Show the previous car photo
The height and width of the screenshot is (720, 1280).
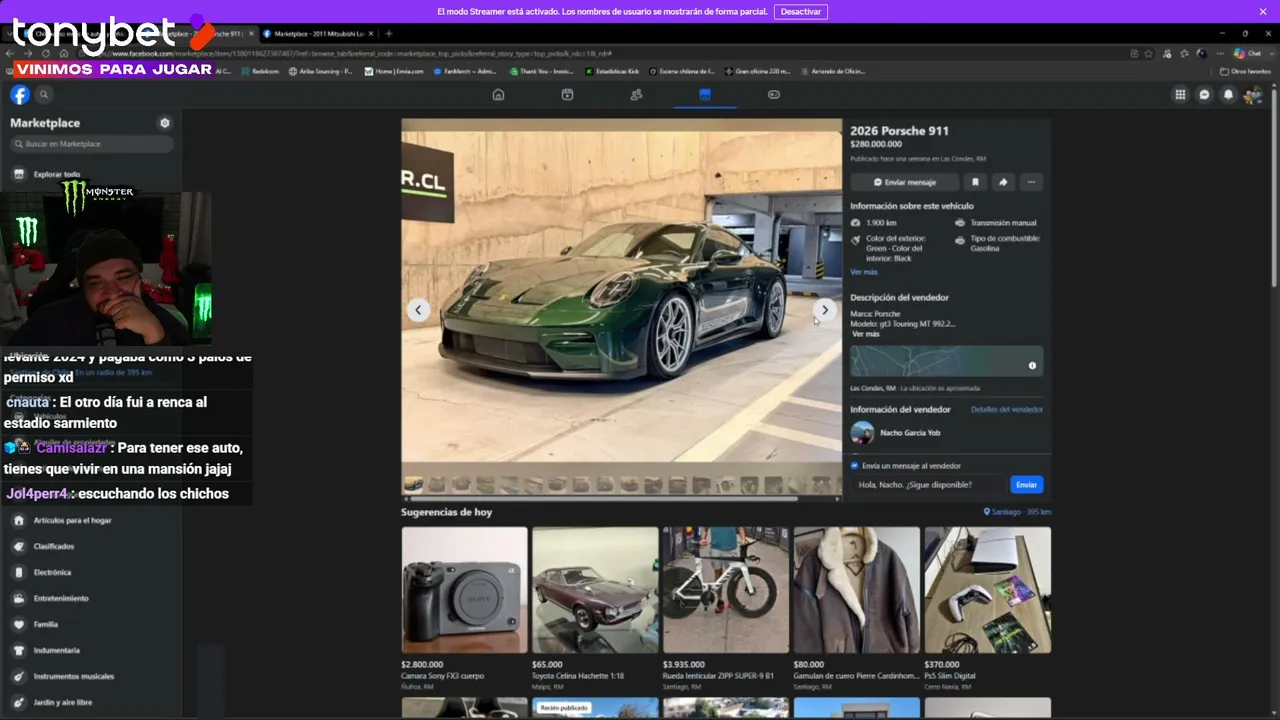coord(418,310)
